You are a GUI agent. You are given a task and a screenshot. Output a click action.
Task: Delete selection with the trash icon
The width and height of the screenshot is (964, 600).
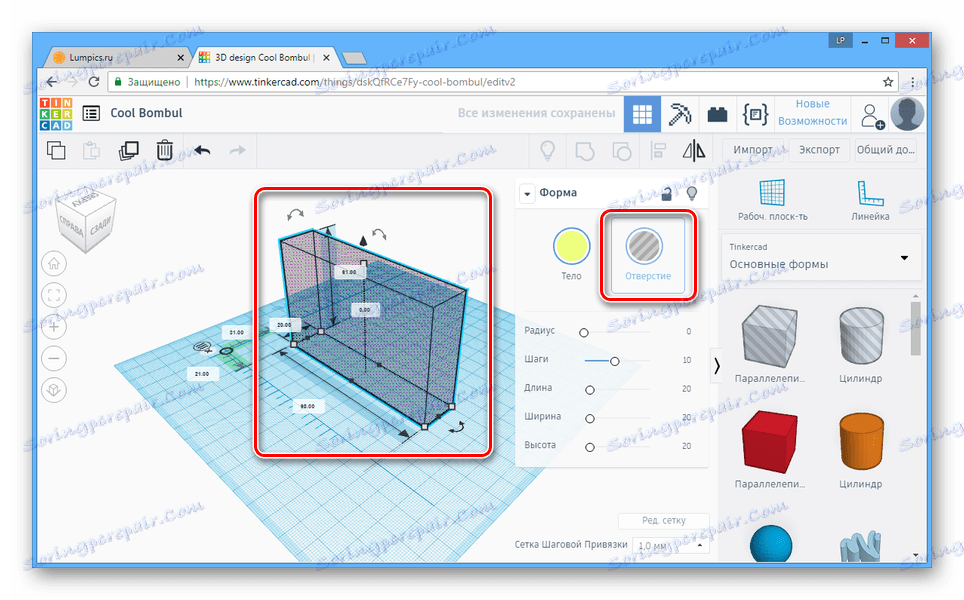(x=165, y=150)
